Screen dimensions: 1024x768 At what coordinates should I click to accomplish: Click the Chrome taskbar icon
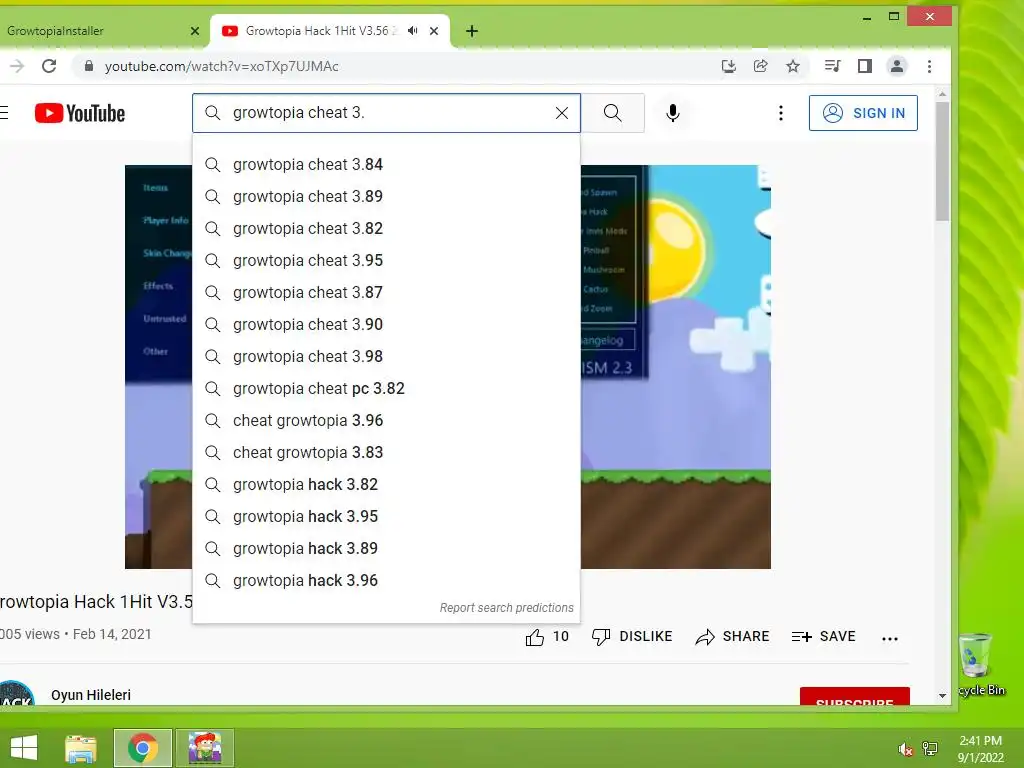pyautogui.click(x=142, y=748)
